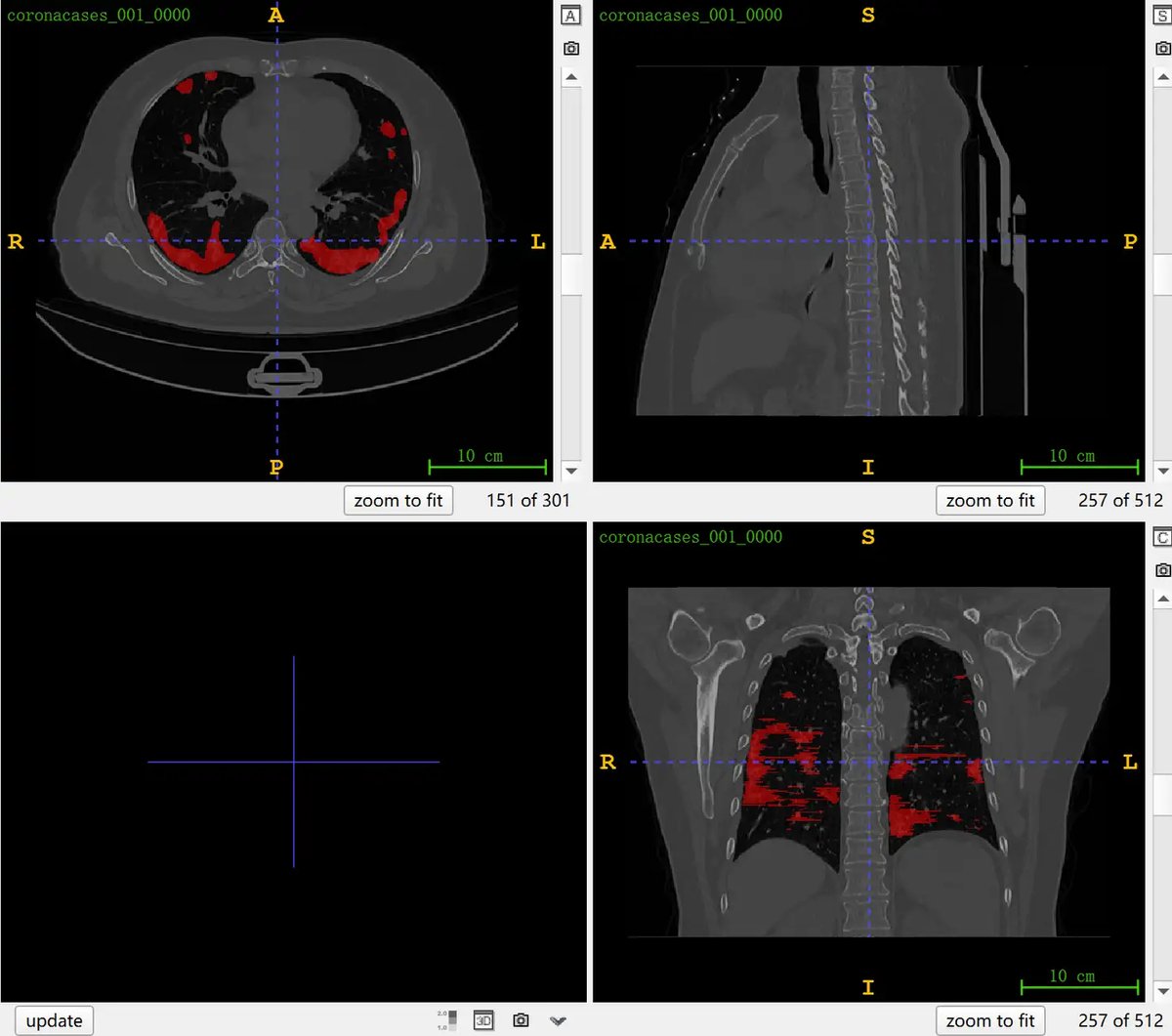Click the coronacases_001_0000 label in the coronal view

tap(691, 537)
